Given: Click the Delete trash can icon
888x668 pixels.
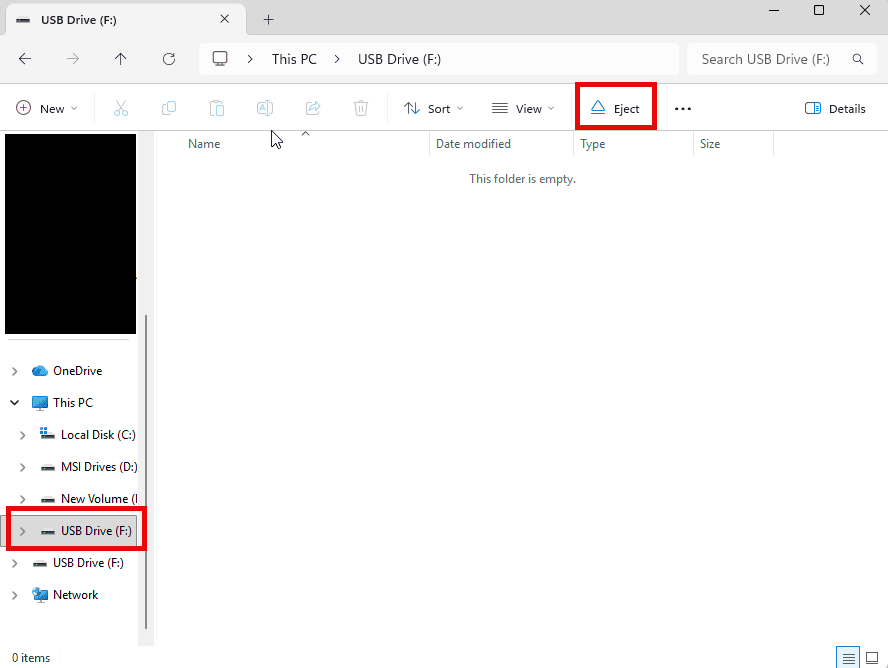Looking at the screenshot, I should pos(361,109).
